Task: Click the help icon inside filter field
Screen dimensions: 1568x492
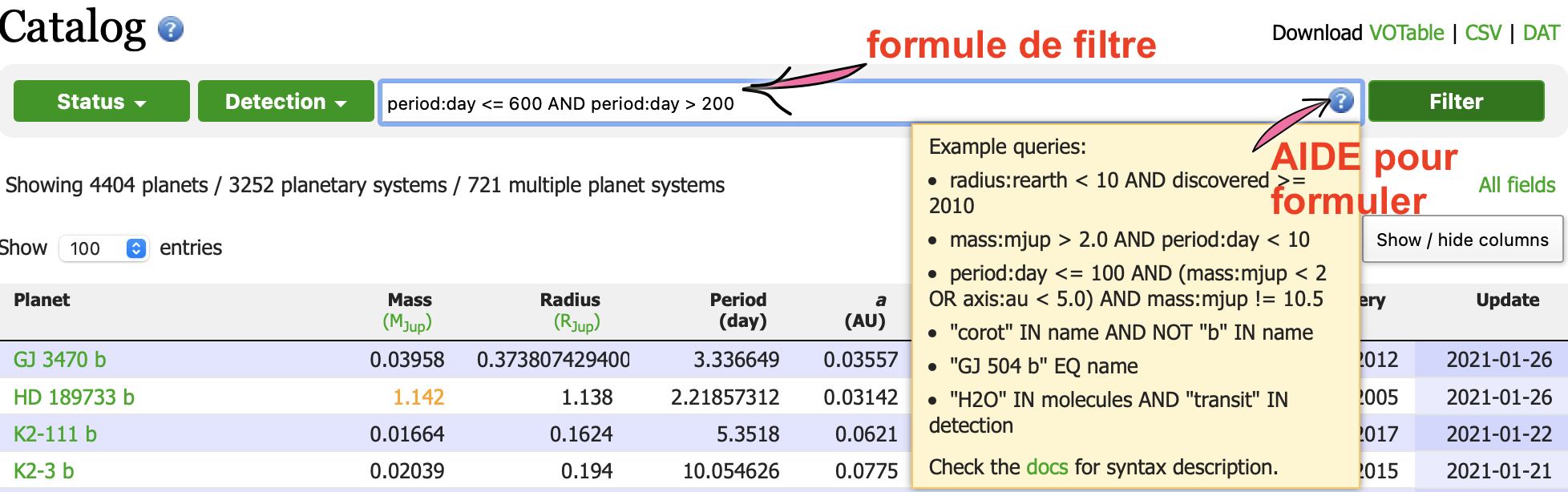Action: [1341, 101]
